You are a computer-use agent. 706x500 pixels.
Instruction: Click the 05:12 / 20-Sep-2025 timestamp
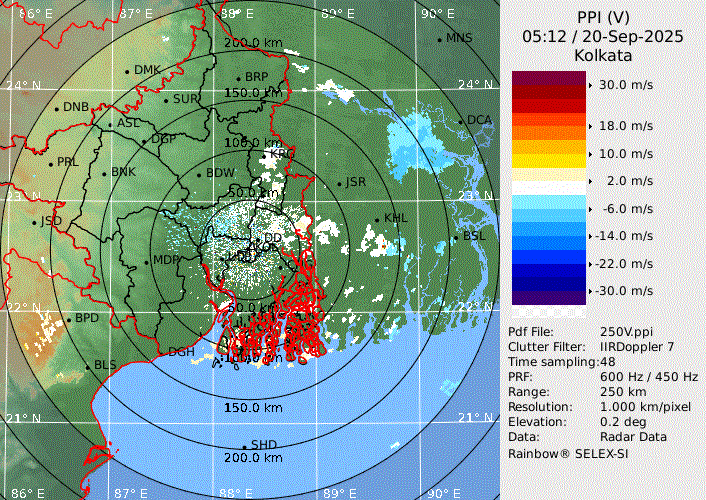(602, 36)
